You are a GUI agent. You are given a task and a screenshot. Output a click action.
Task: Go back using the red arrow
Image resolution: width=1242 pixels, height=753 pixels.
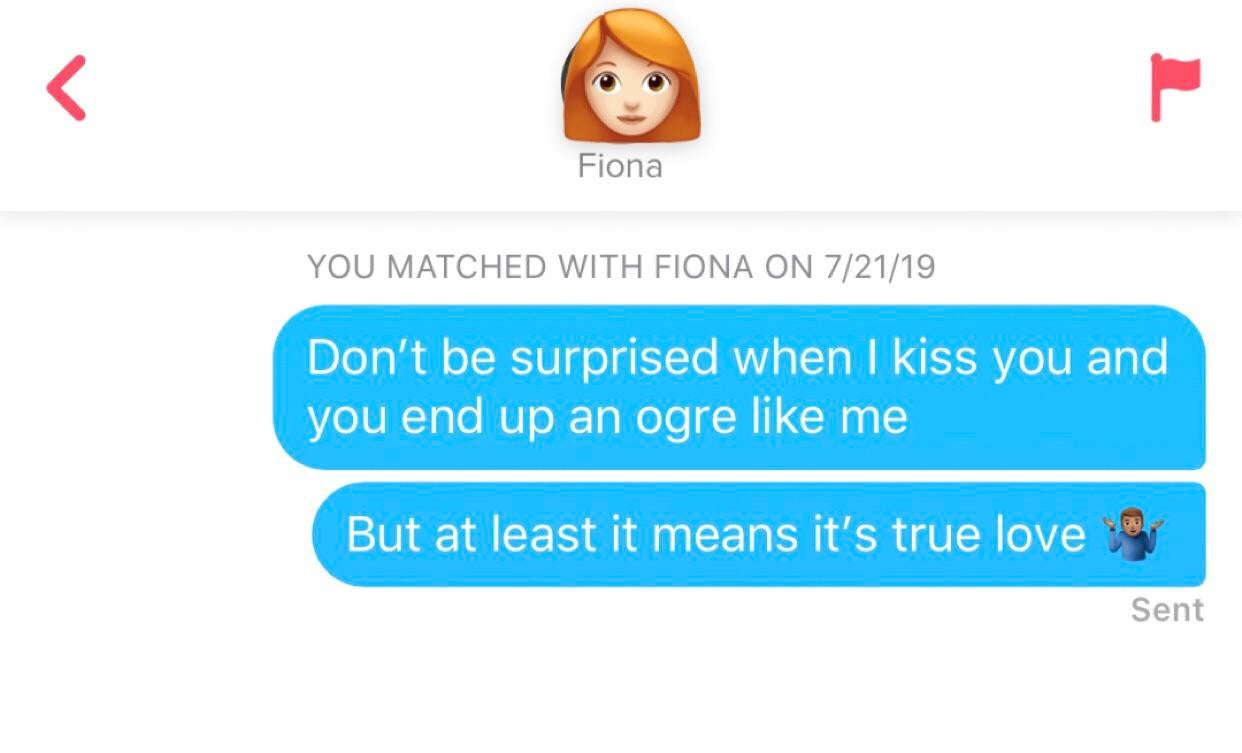67,88
